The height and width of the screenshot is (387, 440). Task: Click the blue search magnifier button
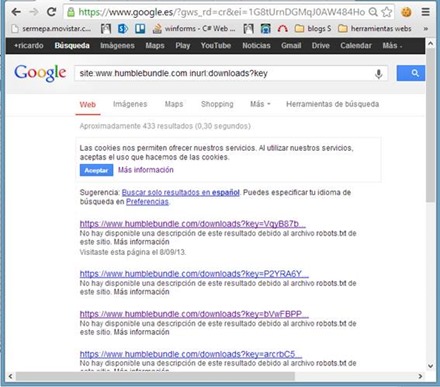pos(411,73)
